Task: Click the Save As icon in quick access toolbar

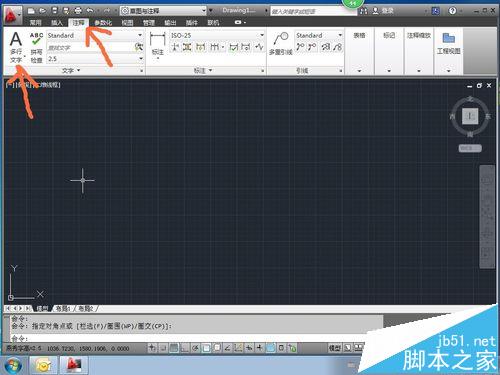Action: coord(66,11)
